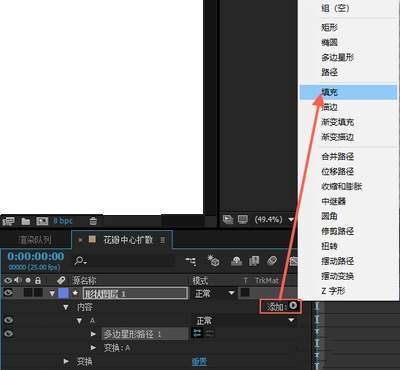Screen dimensions: 400x370
Task: Click 模式 mode column header
Action: tap(200, 280)
